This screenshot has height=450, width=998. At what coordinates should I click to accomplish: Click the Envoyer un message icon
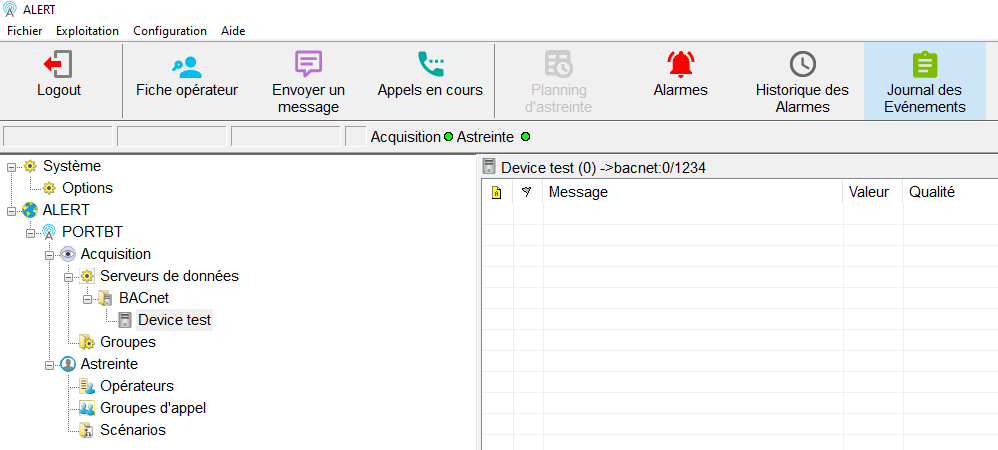point(308,65)
